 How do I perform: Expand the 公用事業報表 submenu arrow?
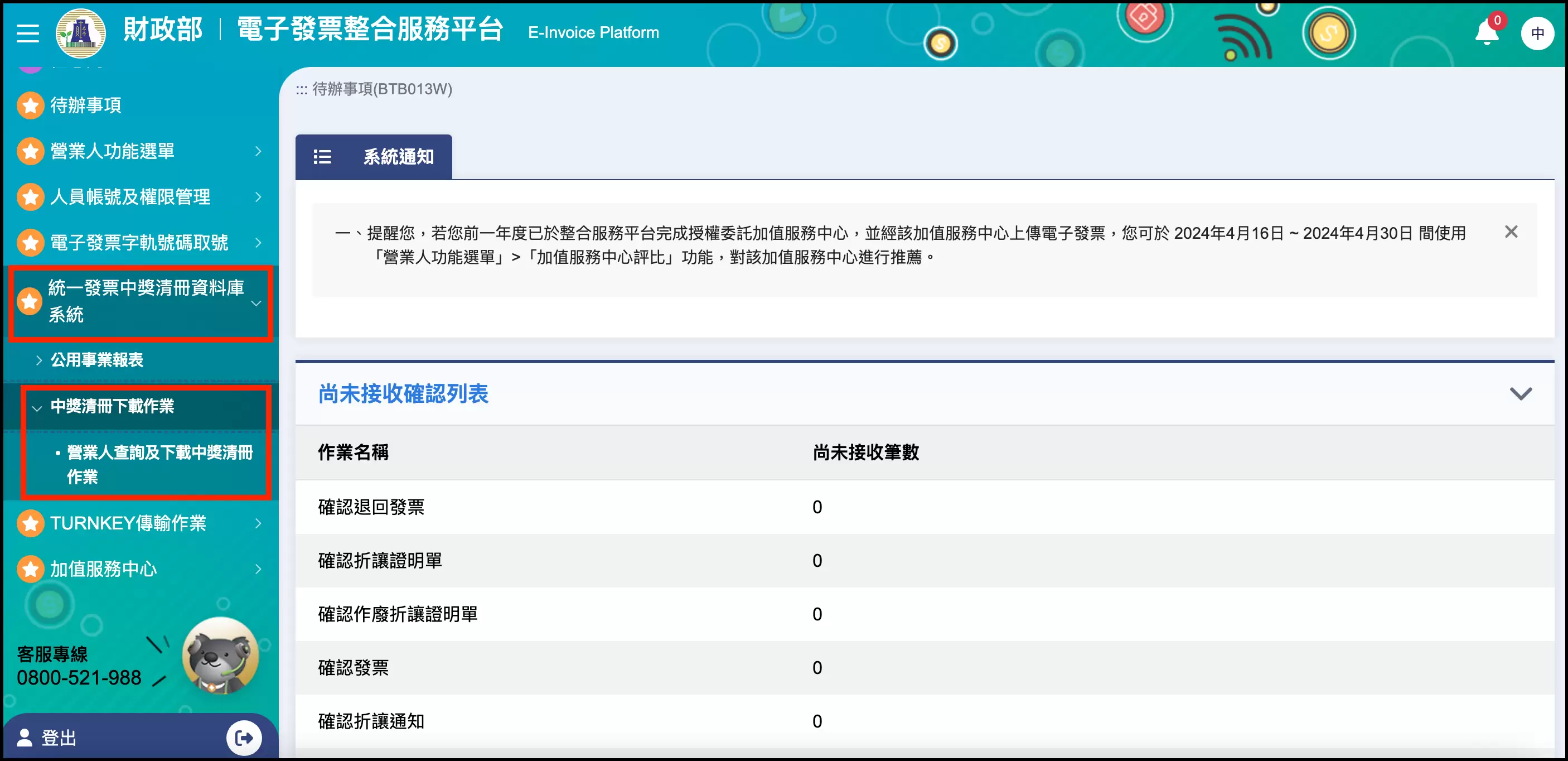coord(39,360)
